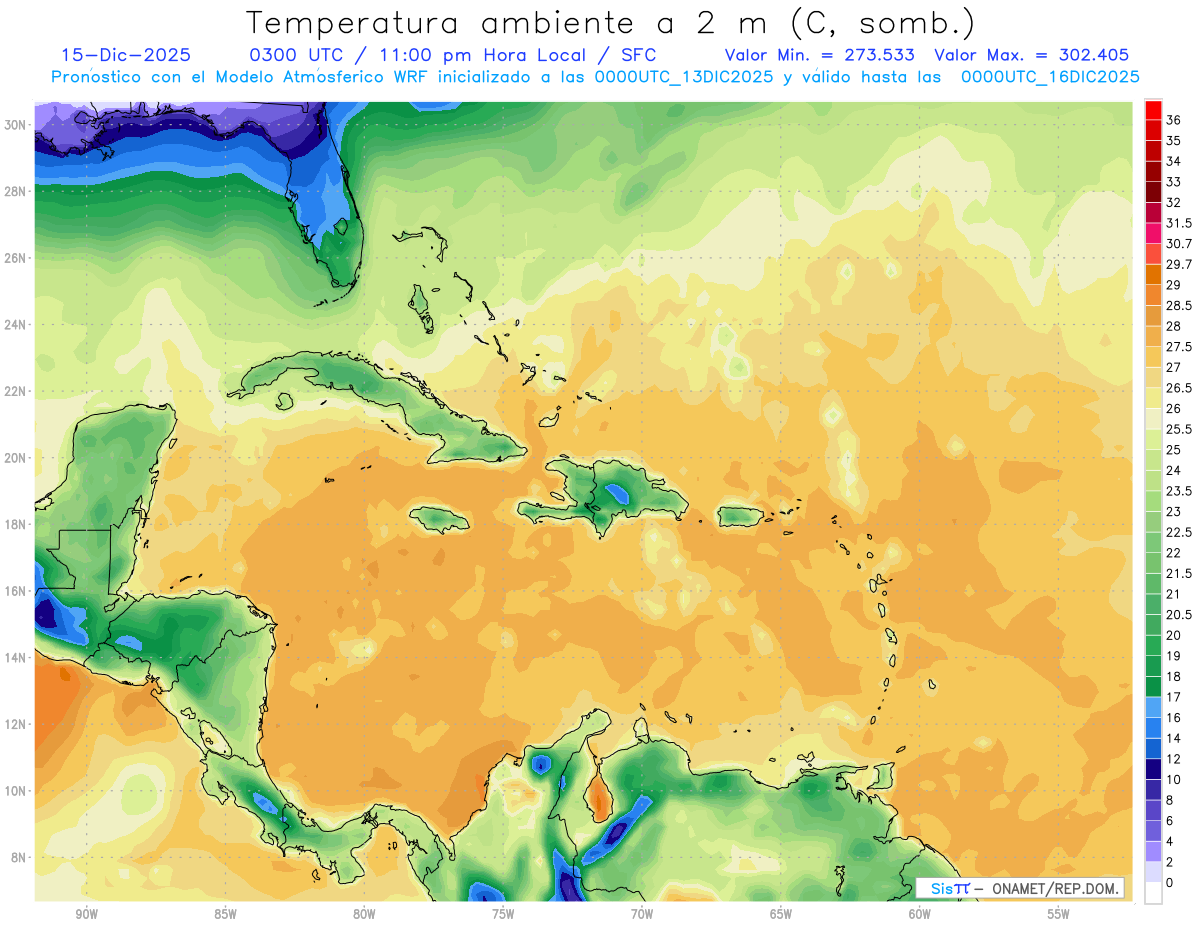Screen dimensions: 1200x927
Task: Click the "36" value on the color scale
Action: pyautogui.click(x=1174, y=120)
